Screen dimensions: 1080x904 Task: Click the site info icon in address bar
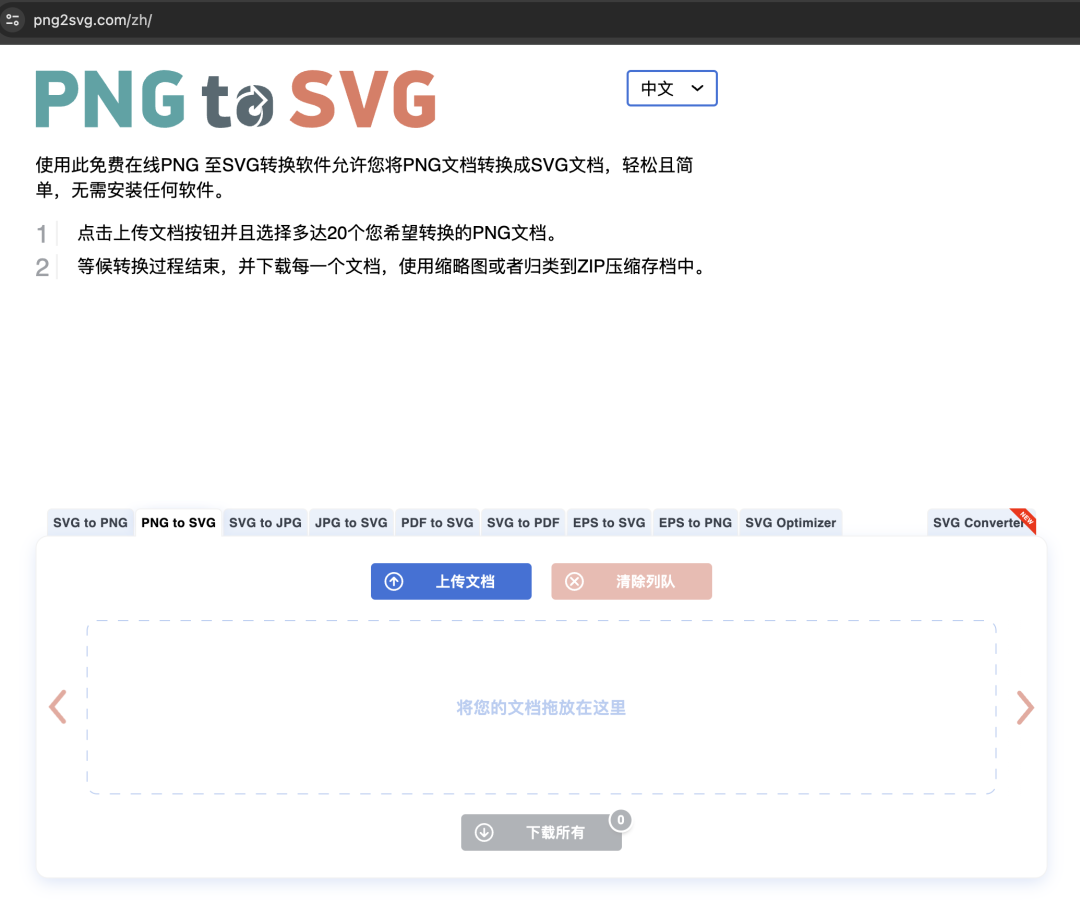pyautogui.click(x=12, y=20)
